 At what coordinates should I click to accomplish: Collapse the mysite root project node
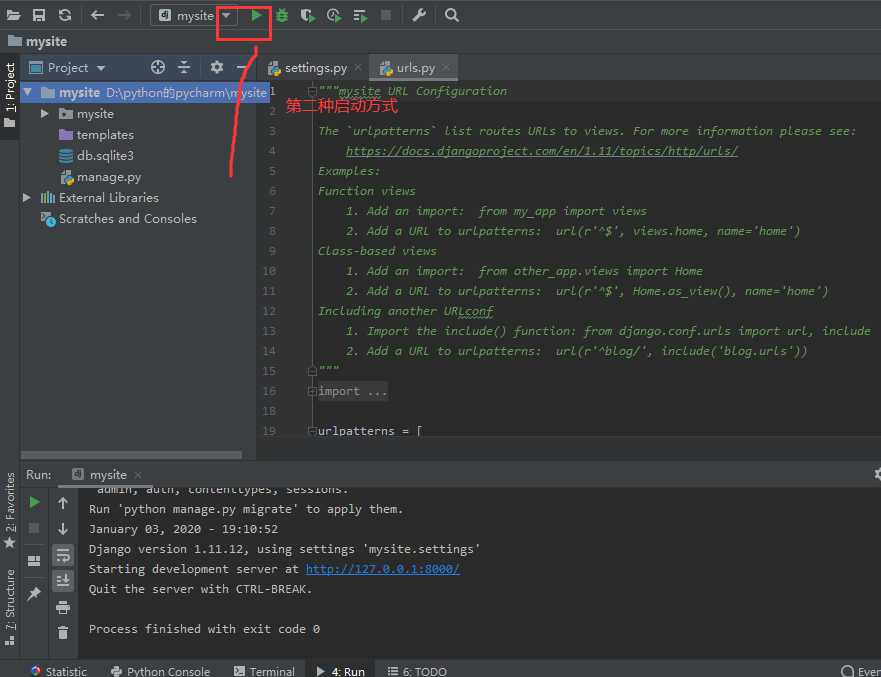[x=28, y=92]
